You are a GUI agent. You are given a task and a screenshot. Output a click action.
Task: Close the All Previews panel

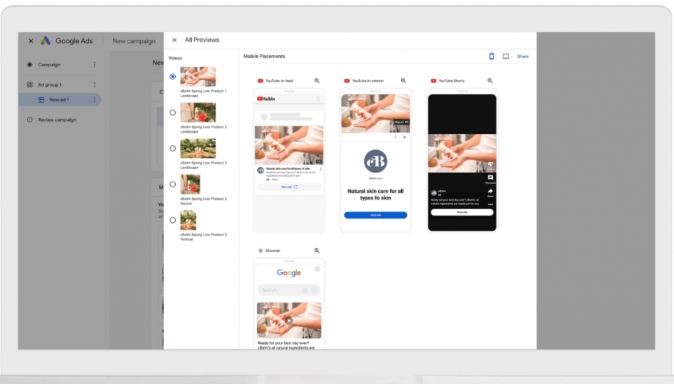click(x=174, y=40)
